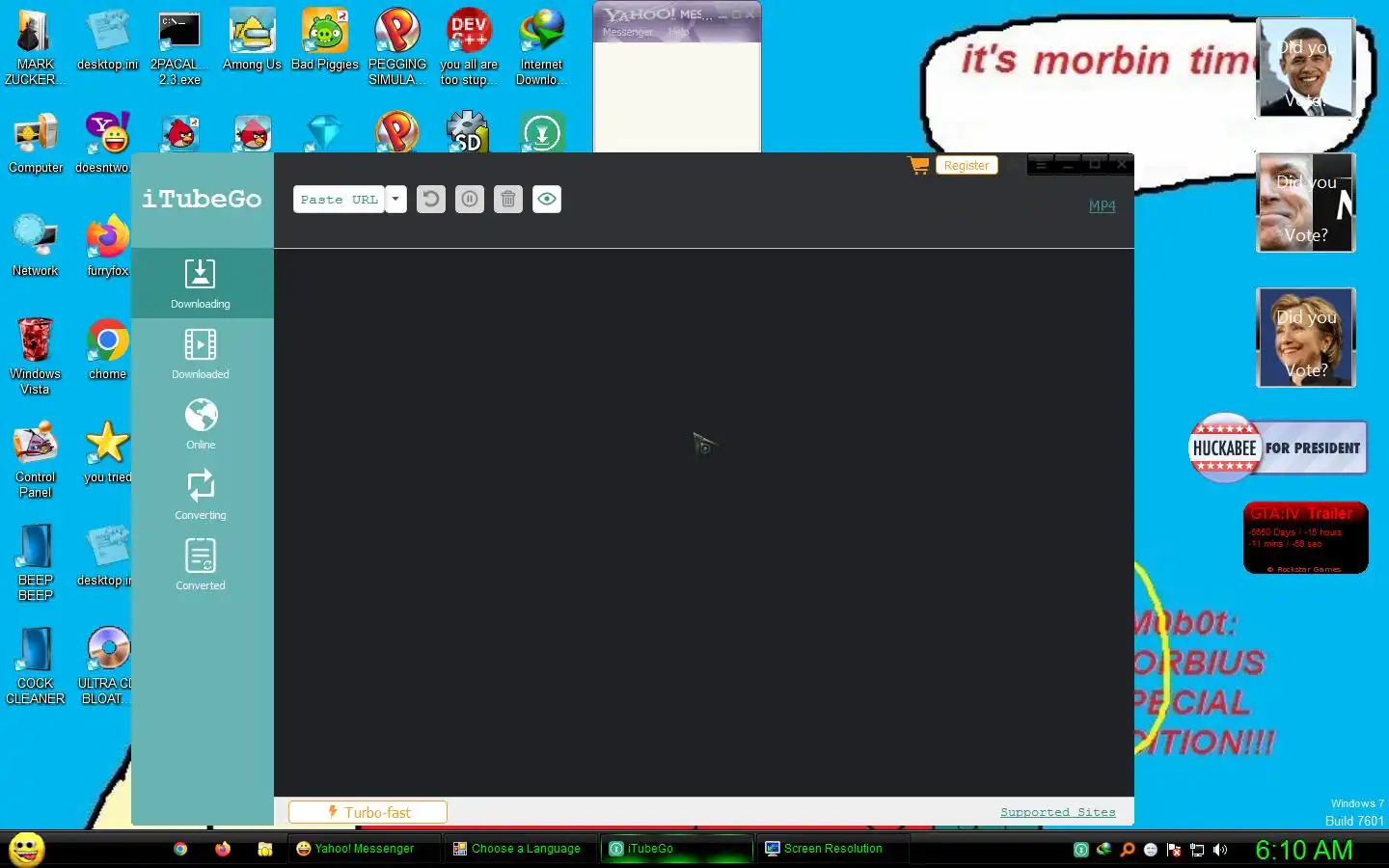
Task: Click the resume-all circular arrow icon
Action: click(431, 200)
